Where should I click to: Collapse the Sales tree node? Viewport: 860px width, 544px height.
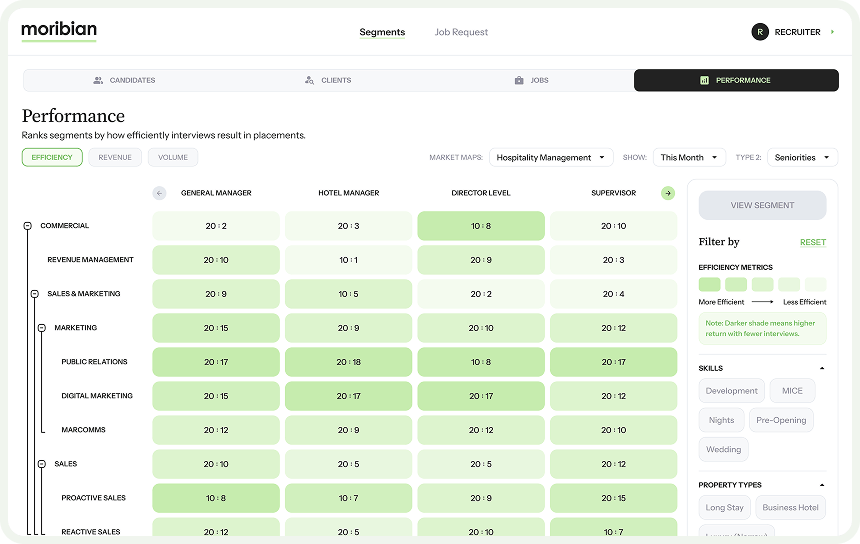42,464
